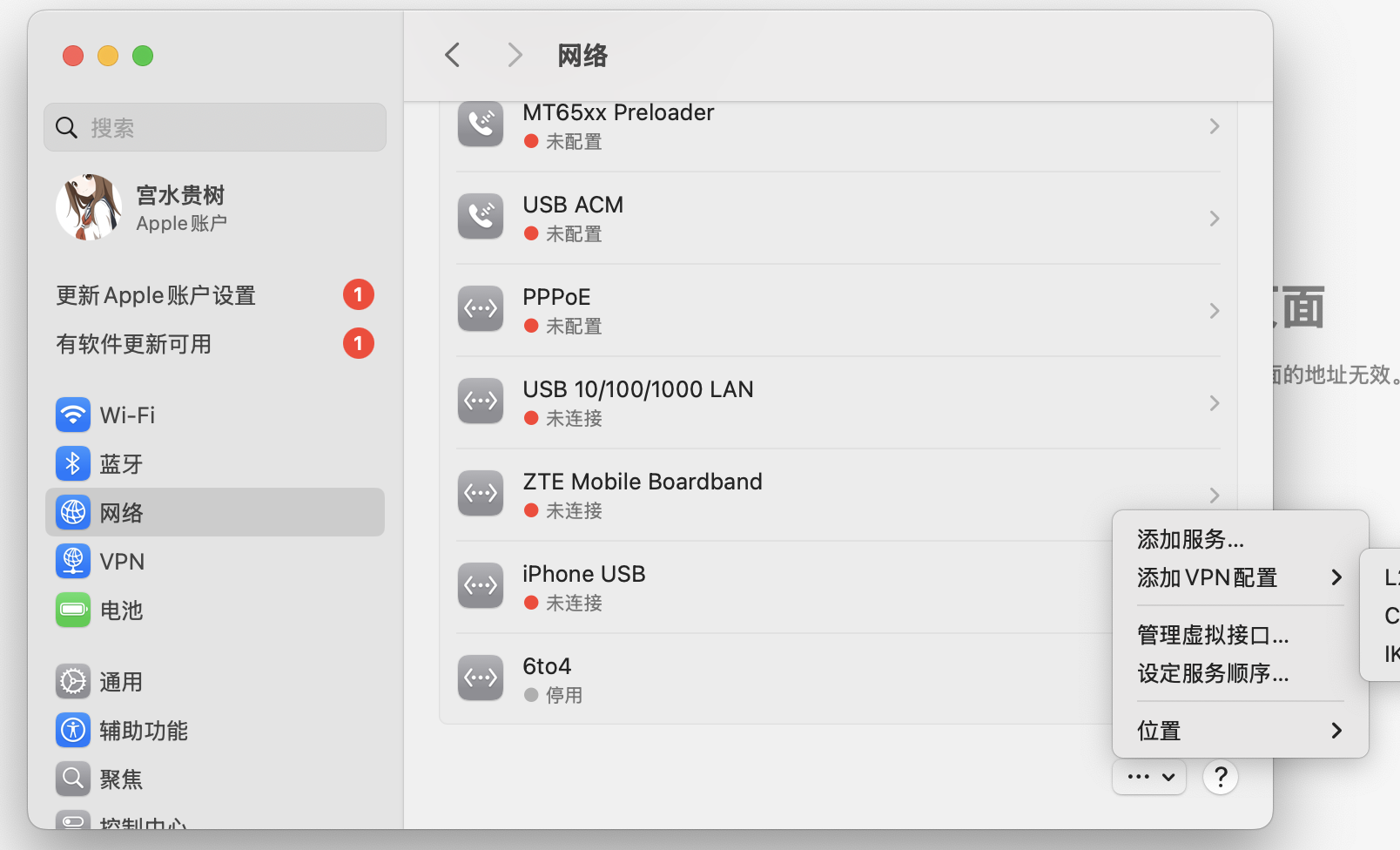
Task: Open the ellipsis actions dropdown button
Action: coord(1149,777)
